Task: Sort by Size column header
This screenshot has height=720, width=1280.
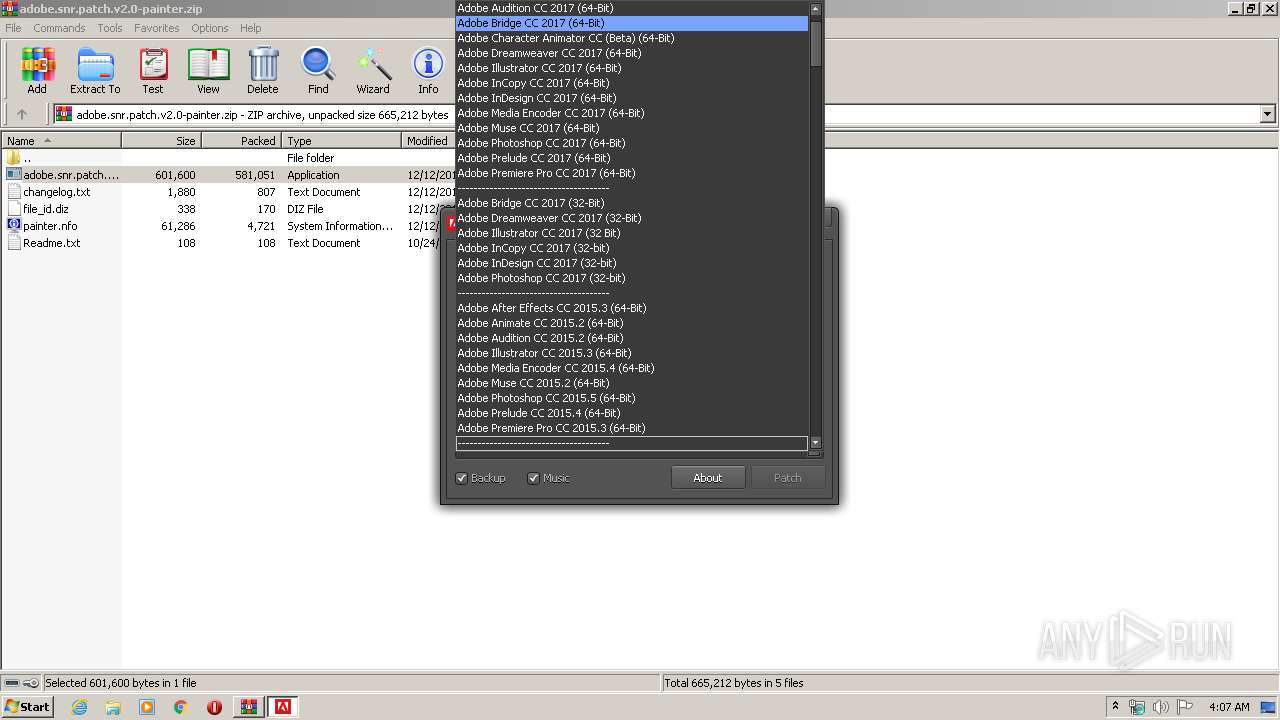Action: (162, 141)
